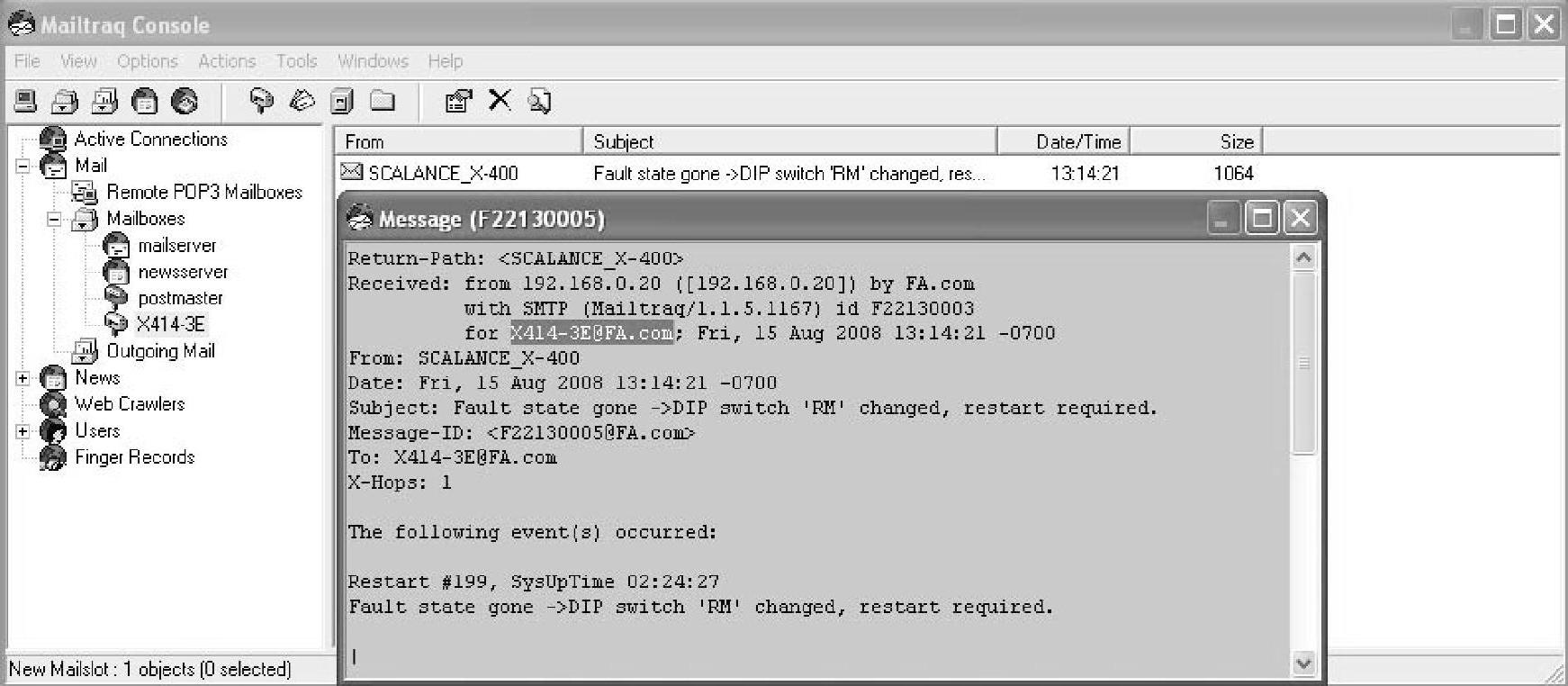Open the Options menu
The image size is (1568, 686).
click(148, 61)
